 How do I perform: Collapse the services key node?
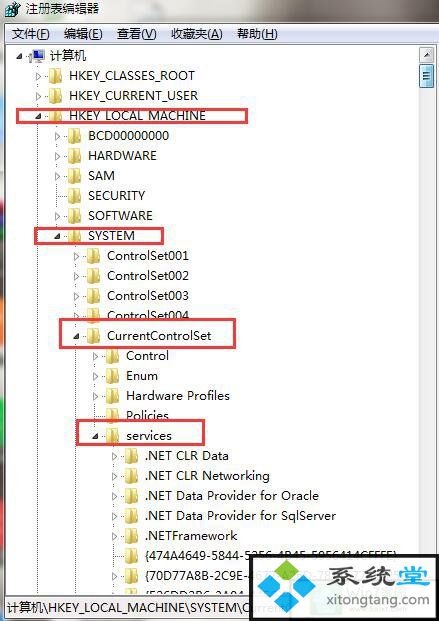point(95,436)
